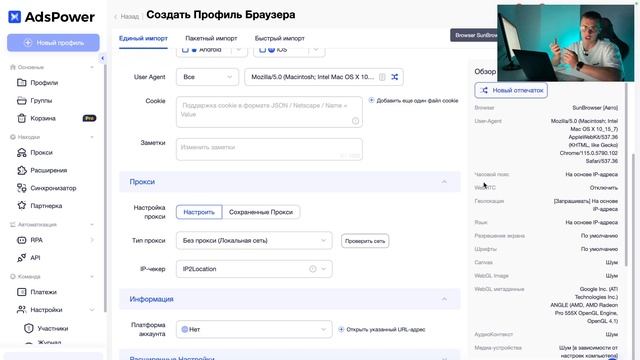This screenshot has height=360, width=640.
Task: Collapse the sidebar with the arrow toggle
Action: click(102, 58)
